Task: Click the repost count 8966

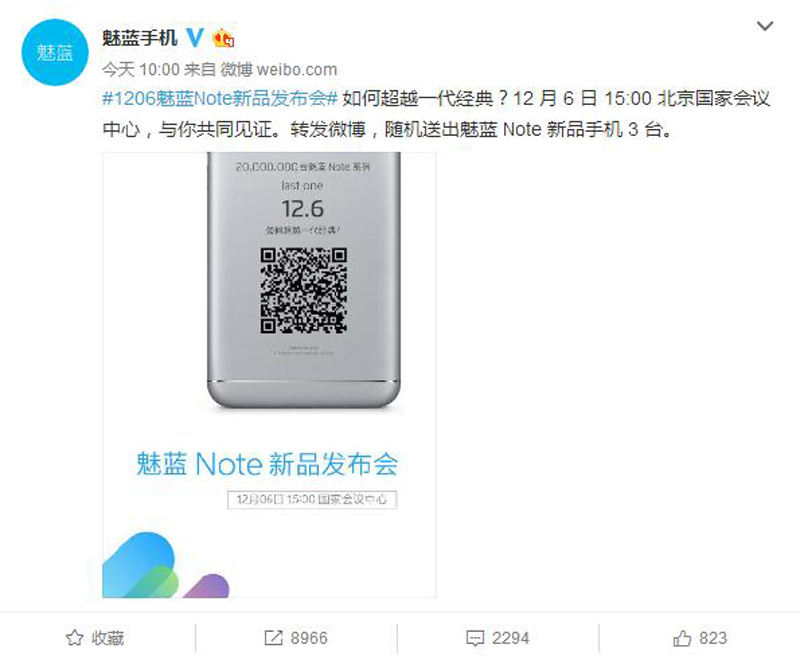Action: click(x=309, y=638)
